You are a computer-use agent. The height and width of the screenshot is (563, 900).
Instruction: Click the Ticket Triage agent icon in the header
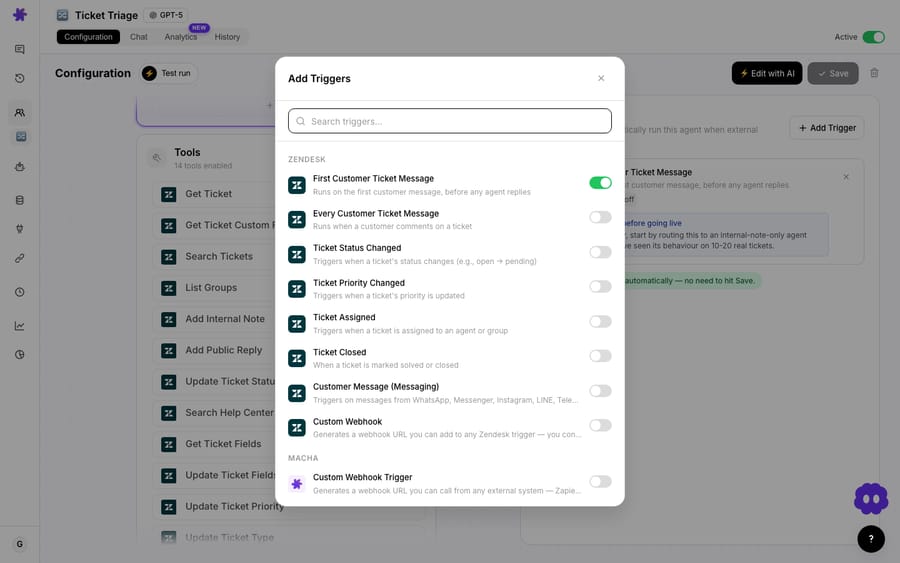tap(63, 15)
